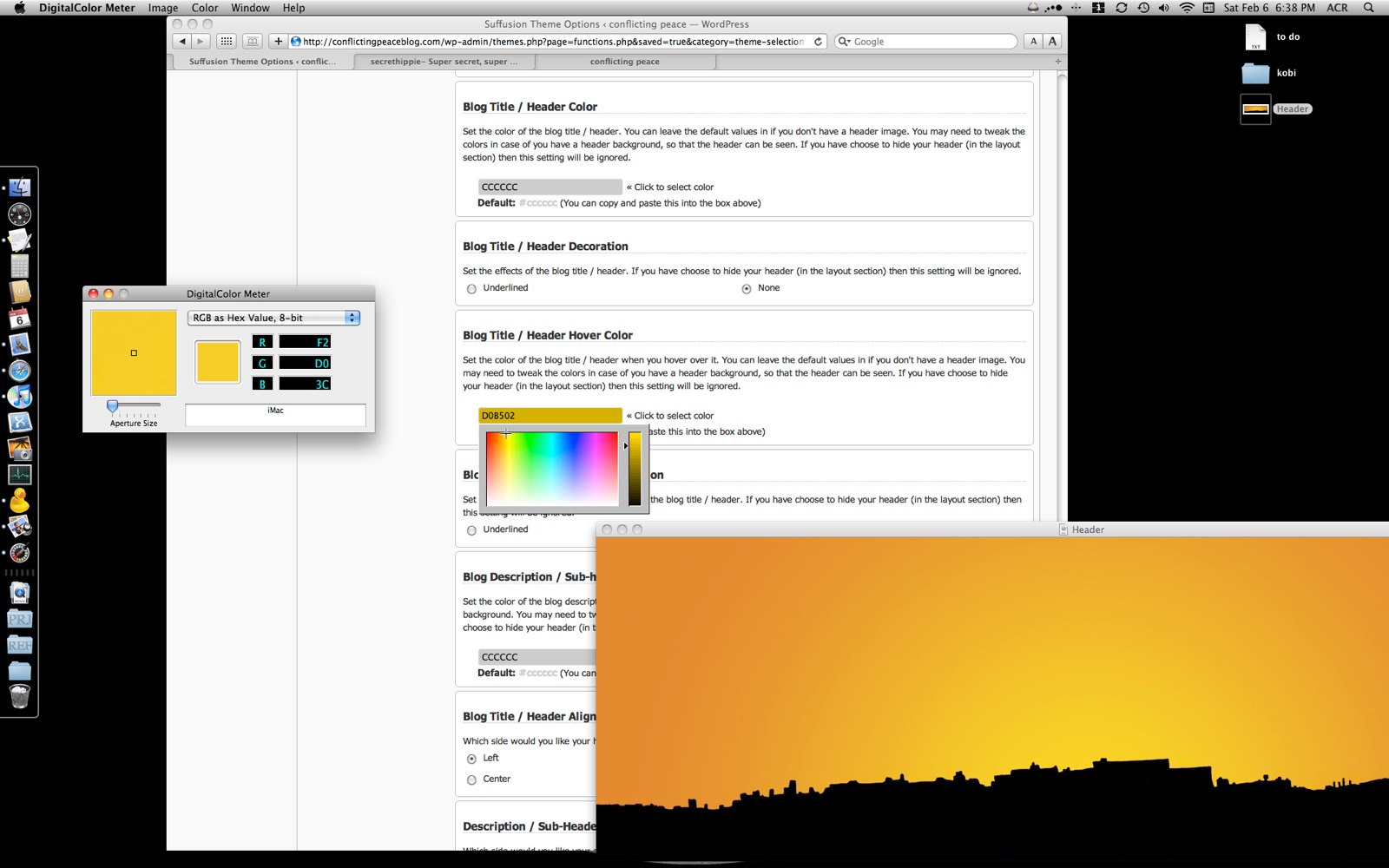Select Underlined for Header Decoration
The width and height of the screenshot is (1389, 868).
point(471,289)
